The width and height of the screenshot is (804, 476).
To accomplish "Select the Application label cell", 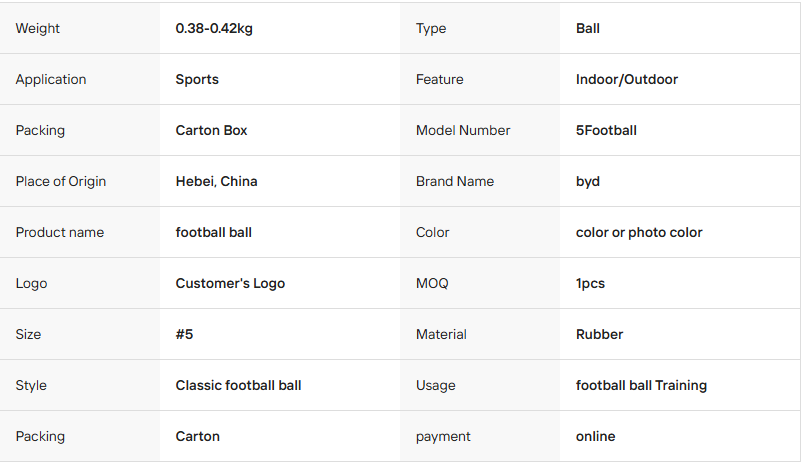I will tap(51, 79).
